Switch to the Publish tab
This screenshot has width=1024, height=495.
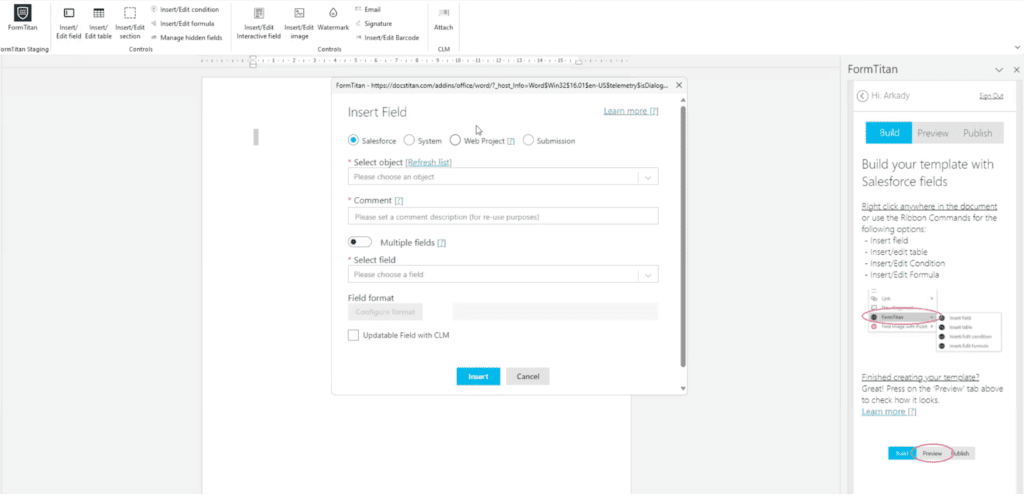point(978,133)
